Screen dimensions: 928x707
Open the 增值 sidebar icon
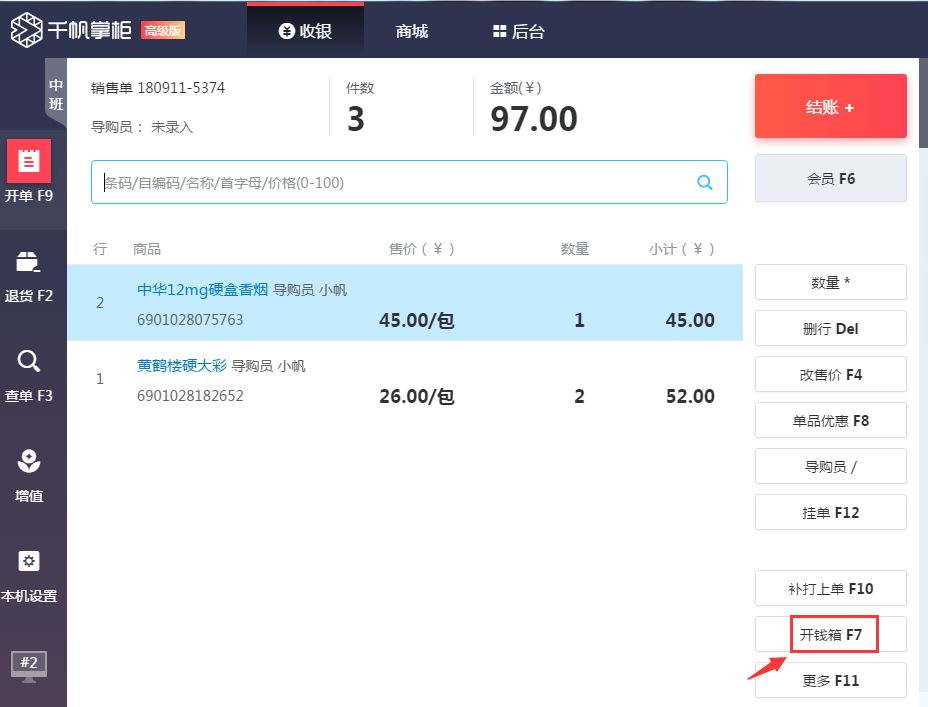pyautogui.click(x=28, y=461)
